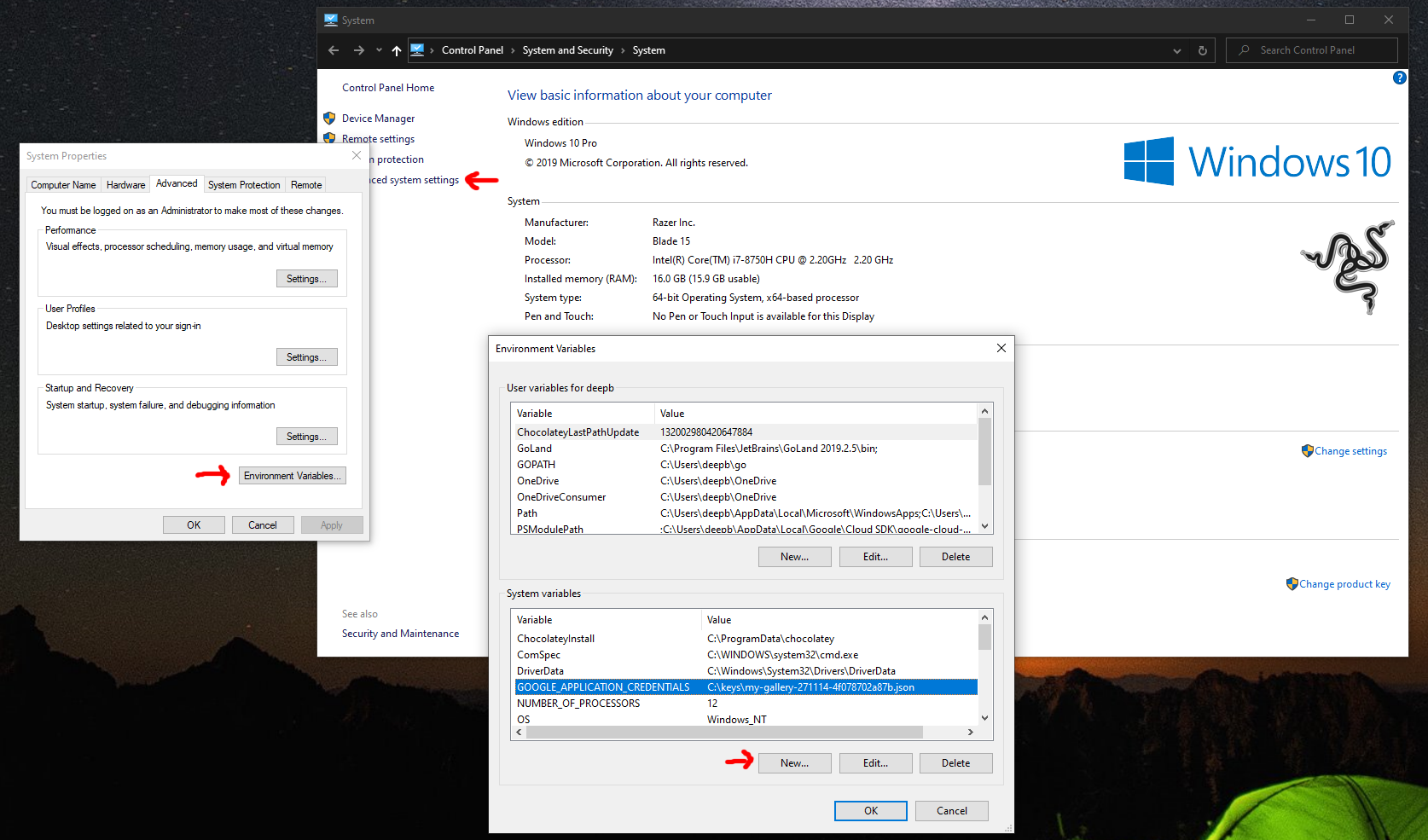This screenshot has height=840, width=1428.
Task: Click user variables Variable column header
Action: click(x=583, y=414)
